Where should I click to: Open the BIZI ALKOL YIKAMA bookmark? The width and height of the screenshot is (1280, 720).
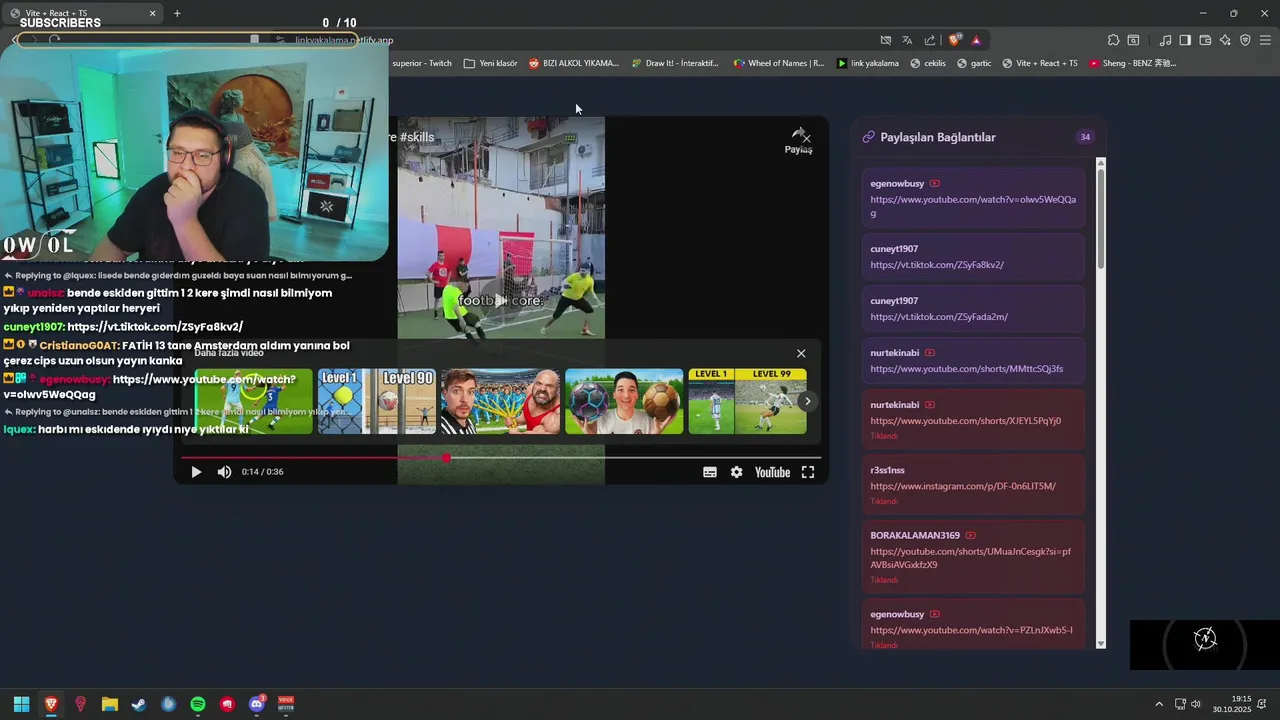coord(574,63)
